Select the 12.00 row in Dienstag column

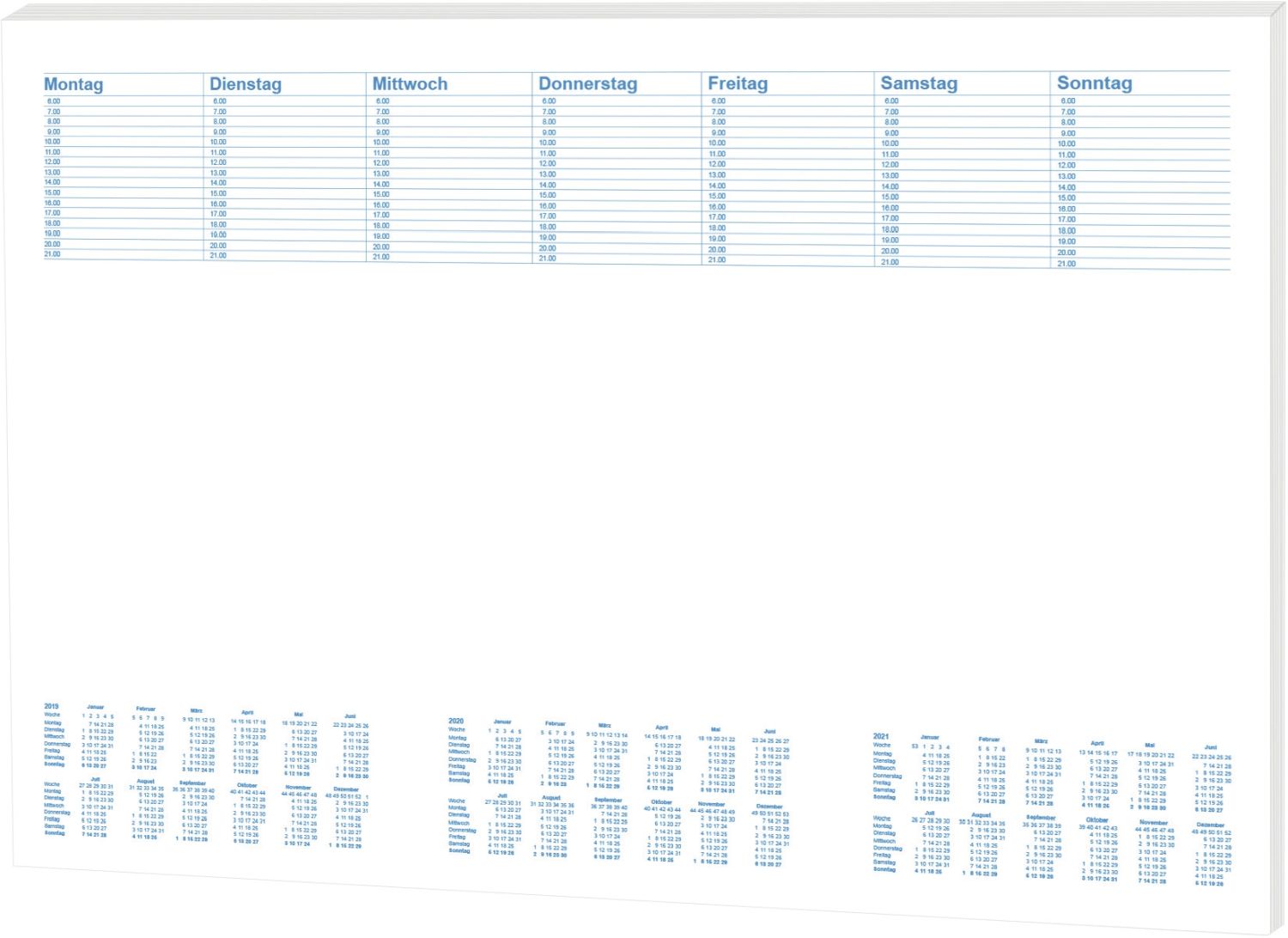(218, 162)
